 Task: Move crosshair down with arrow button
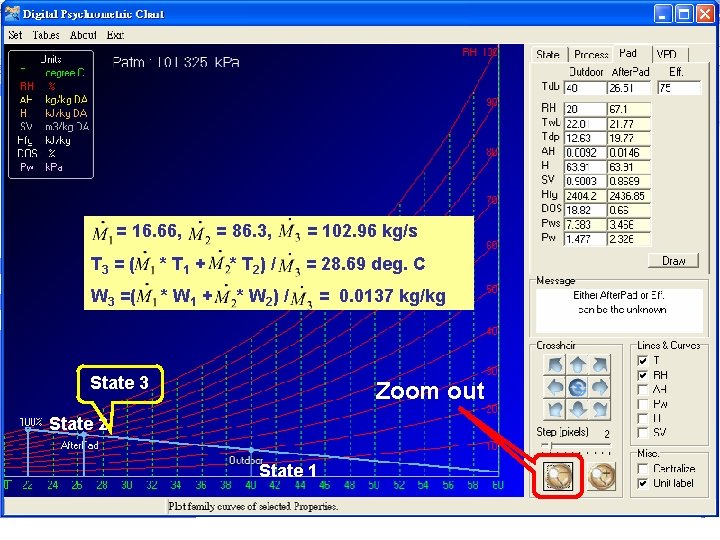click(577, 409)
